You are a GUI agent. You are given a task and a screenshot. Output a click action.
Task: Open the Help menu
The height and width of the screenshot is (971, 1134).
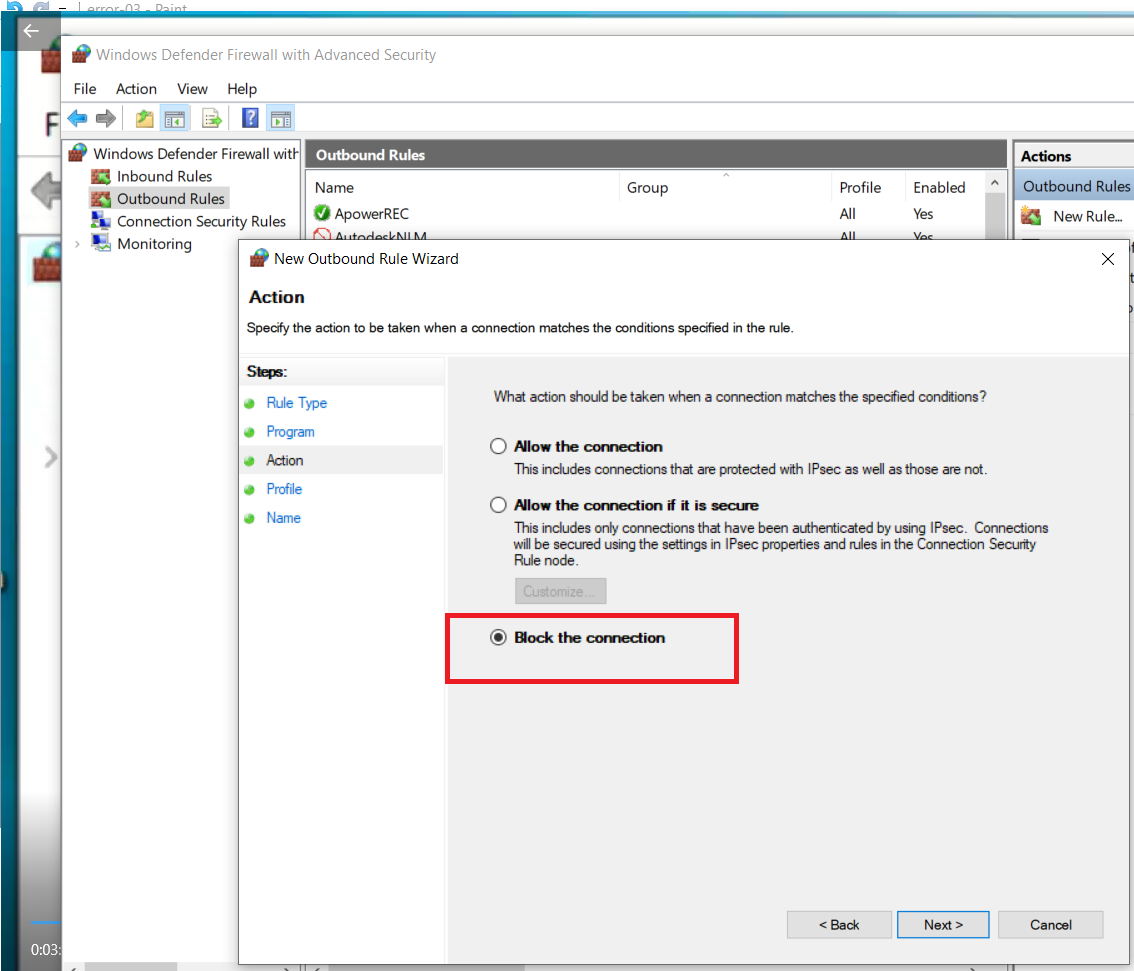pos(242,89)
